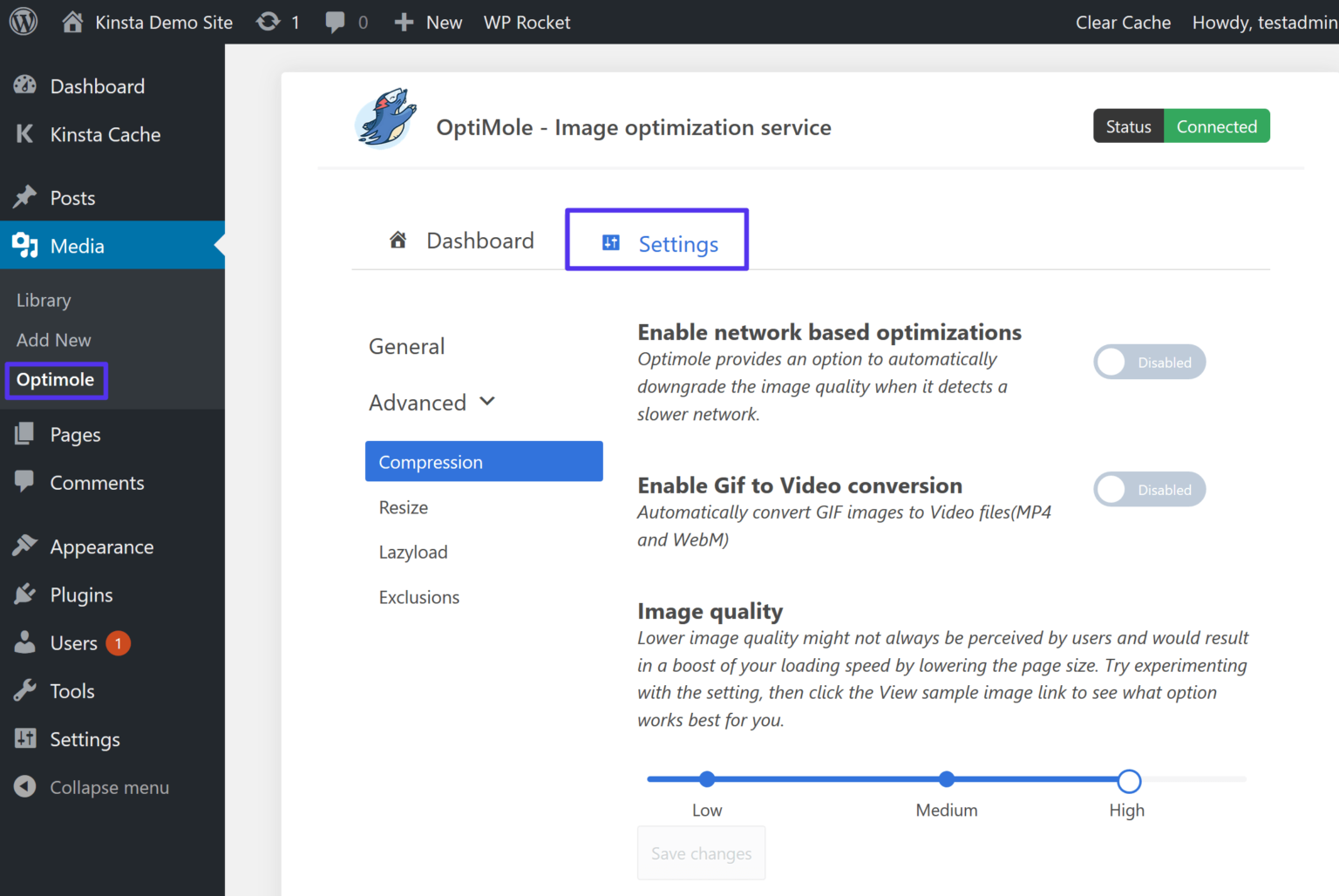Click the updates refresh icon showing 1
The image size is (1339, 896).
[268, 21]
